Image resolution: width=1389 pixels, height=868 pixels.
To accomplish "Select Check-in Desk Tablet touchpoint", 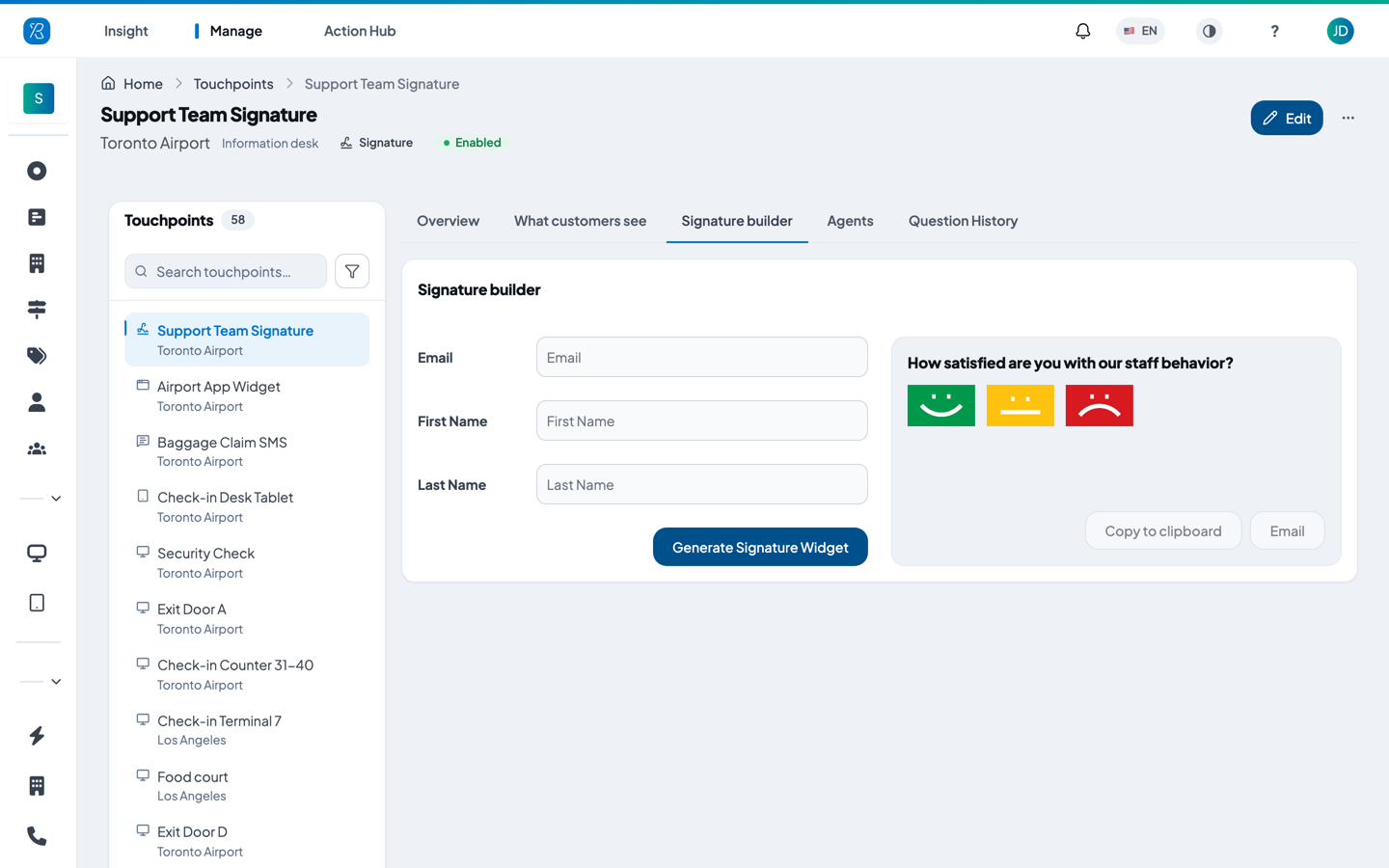I will pos(247,506).
